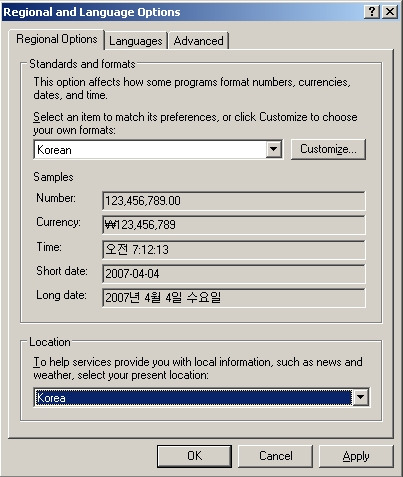This screenshot has height=477, width=403.
Task: Click the title bar Help question mark icon
Action: pos(372,12)
